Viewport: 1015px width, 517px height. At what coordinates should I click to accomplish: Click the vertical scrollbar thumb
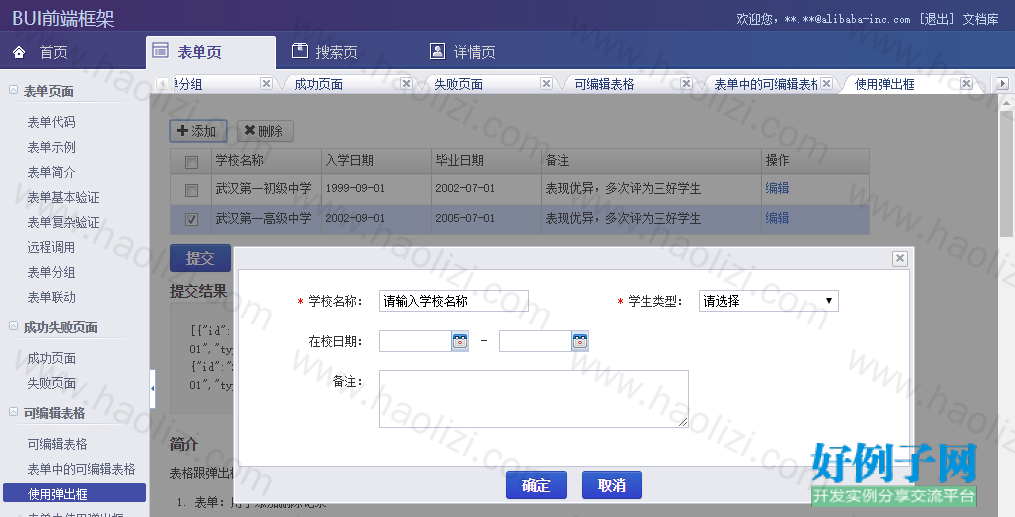(x=1006, y=175)
